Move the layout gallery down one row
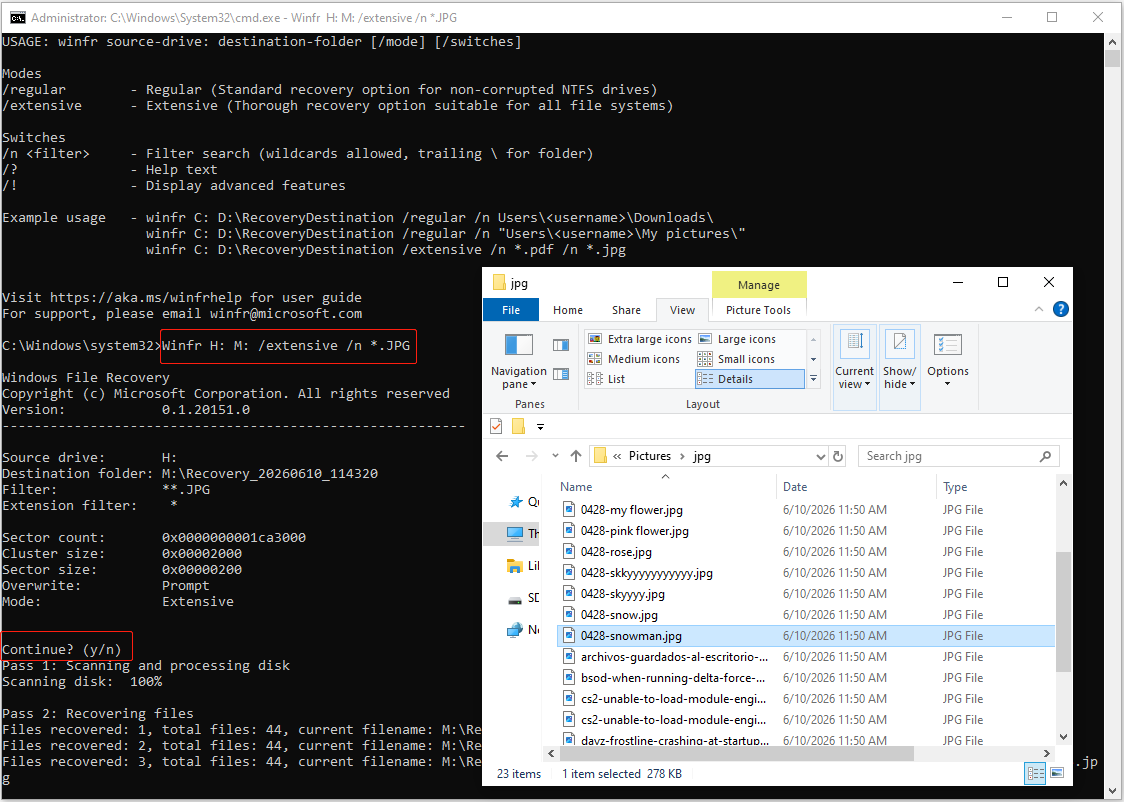 pos(814,359)
